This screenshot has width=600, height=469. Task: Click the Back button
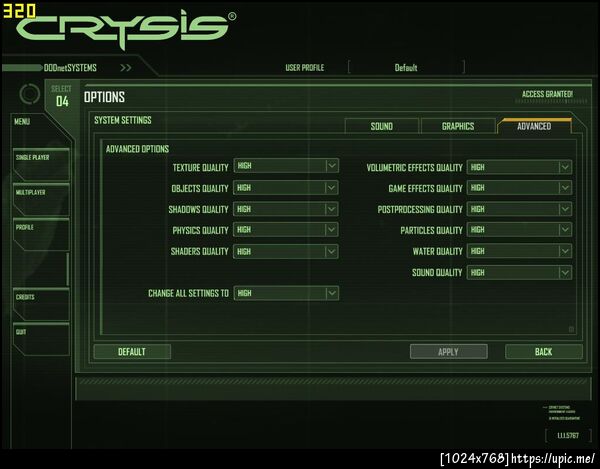point(544,352)
